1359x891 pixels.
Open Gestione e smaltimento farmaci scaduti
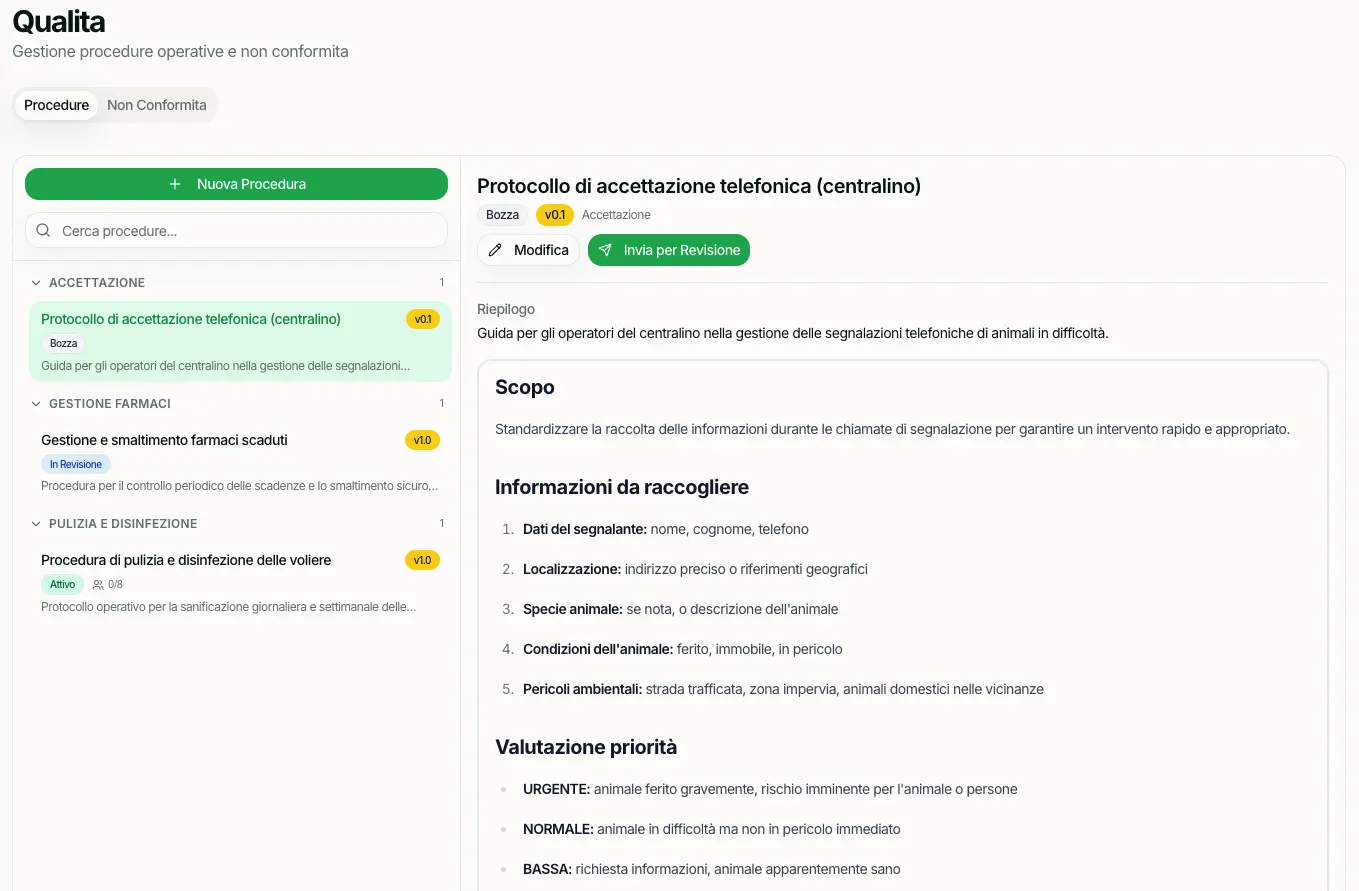point(164,440)
